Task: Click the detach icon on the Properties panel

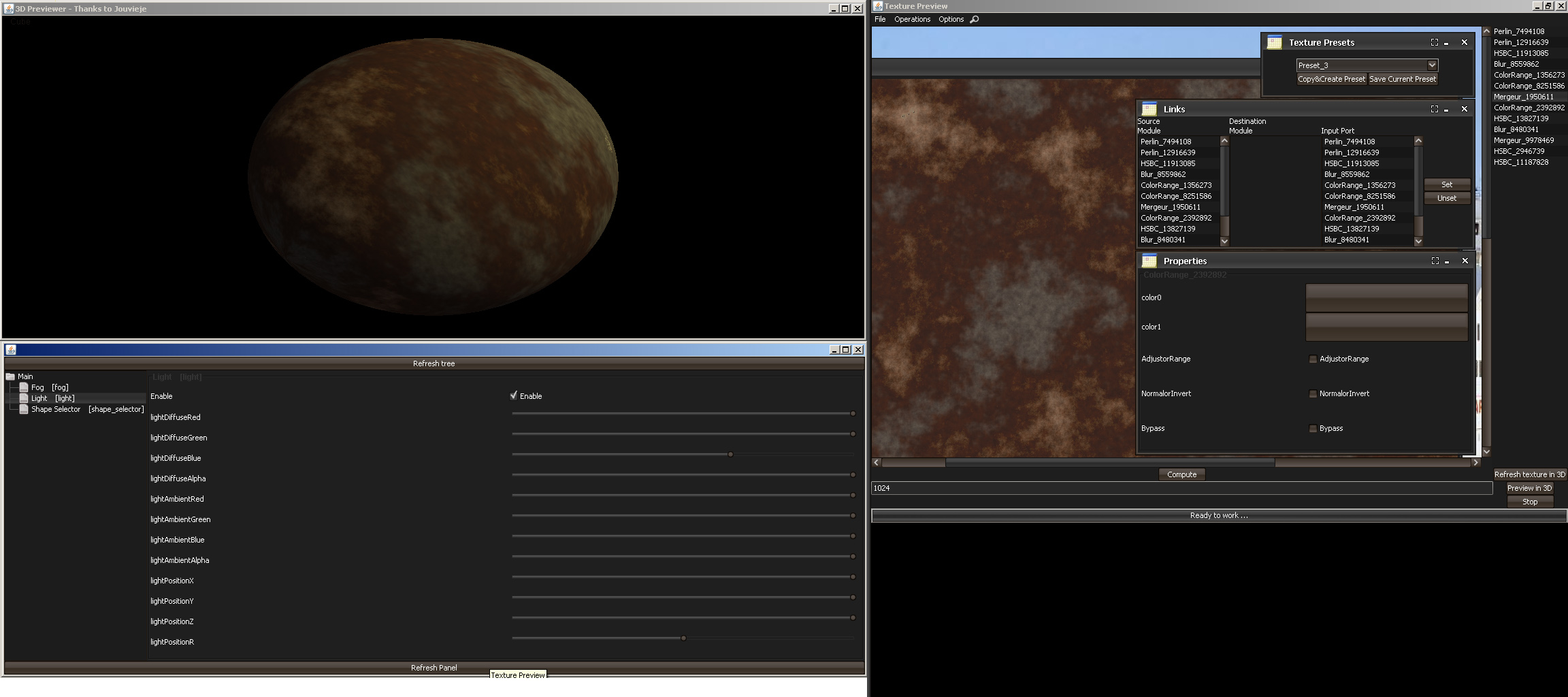Action: [x=1435, y=261]
